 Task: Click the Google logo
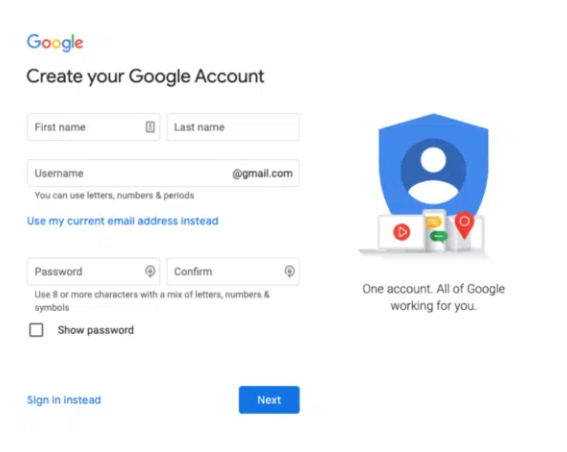(x=55, y=43)
